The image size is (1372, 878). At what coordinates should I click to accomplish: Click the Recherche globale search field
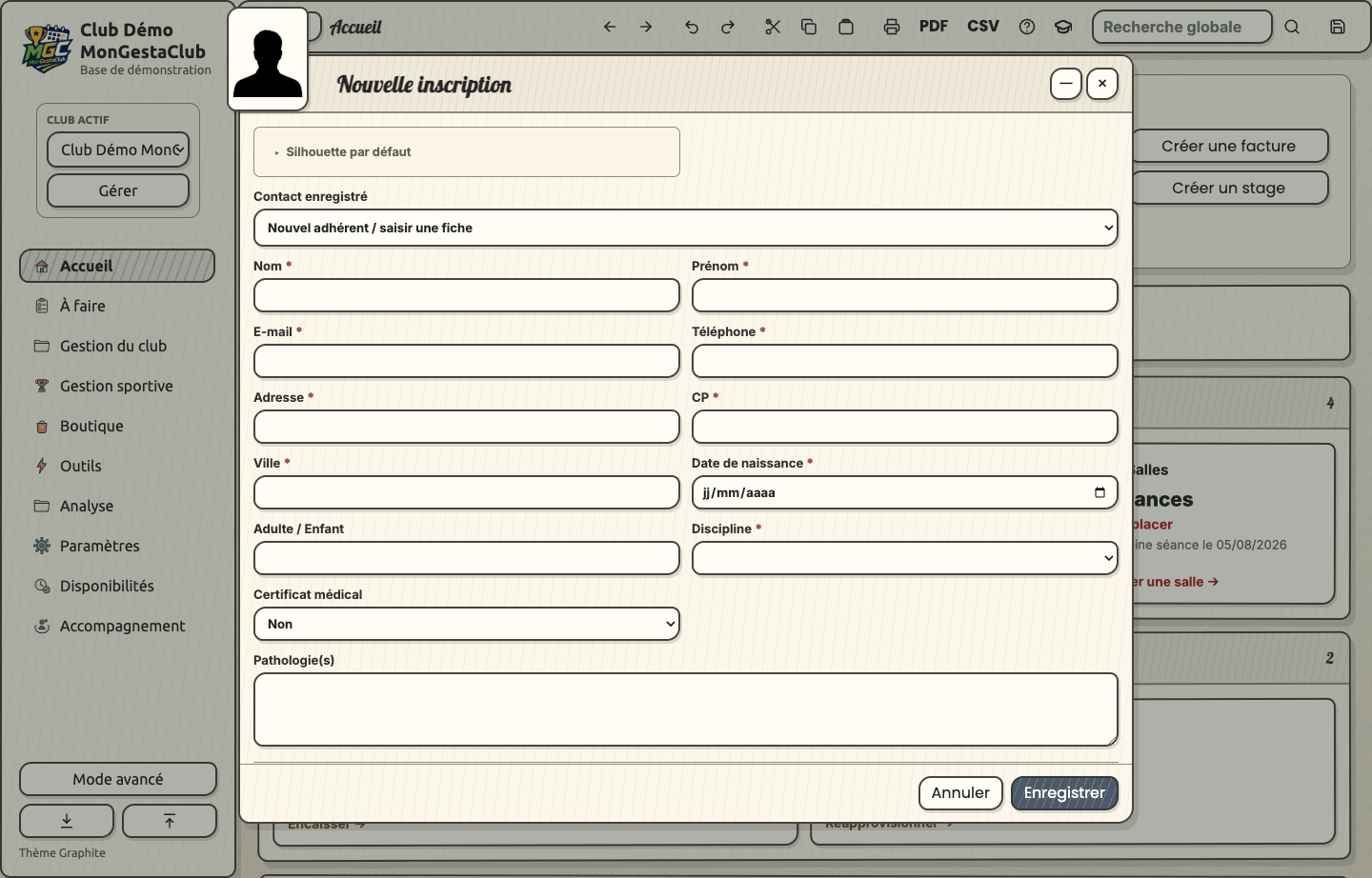[1182, 27]
